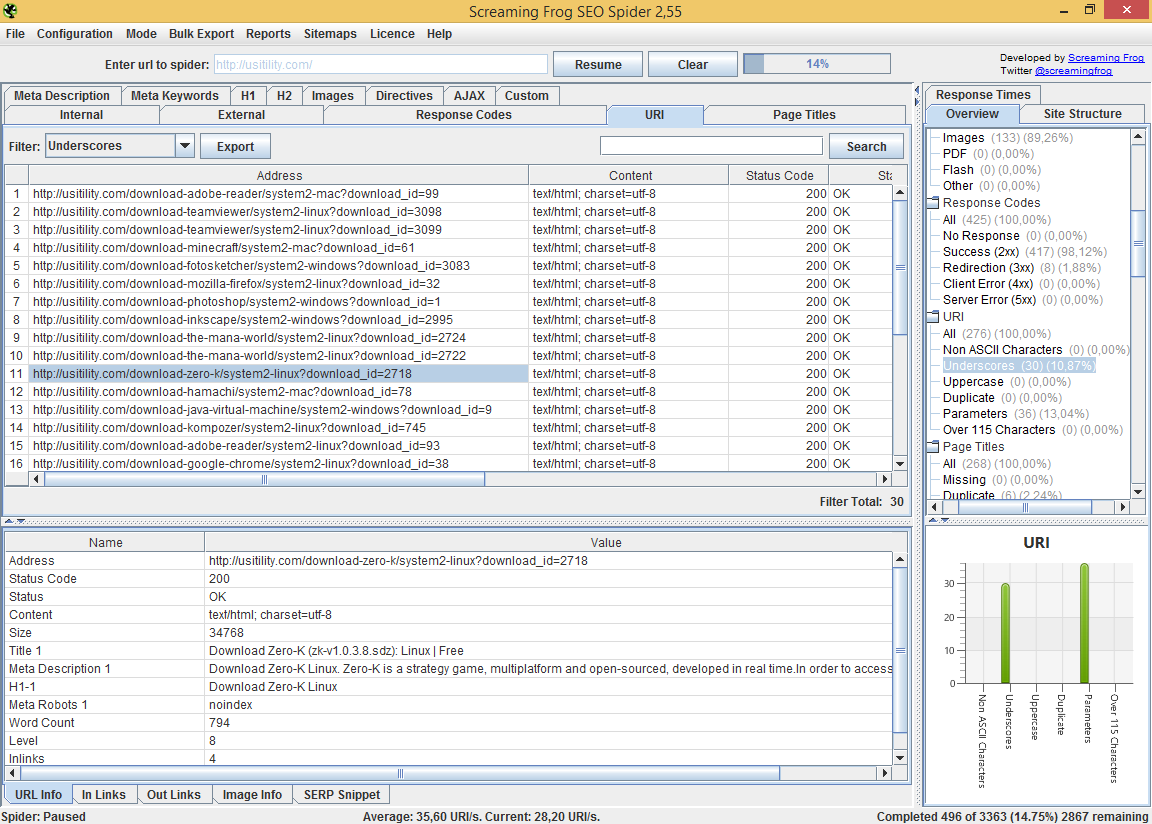
Task: Open the Screaming Frog developer link
Action: coord(1106,57)
